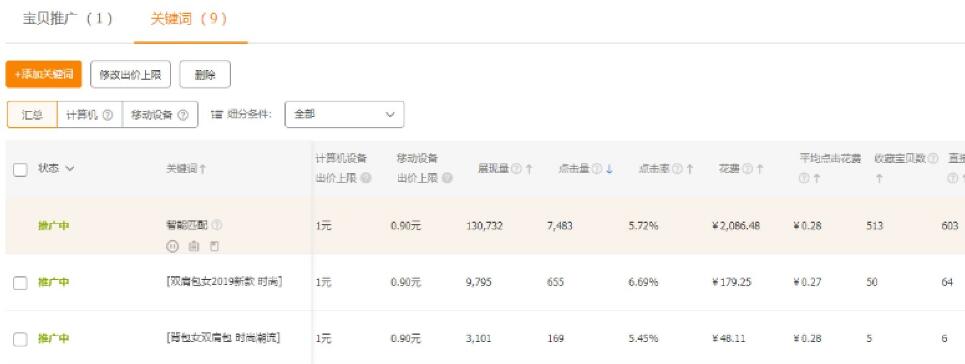Click the copy icon under 智能匹配
The width and height of the screenshot is (965, 364).
click(x=214, y=246)
